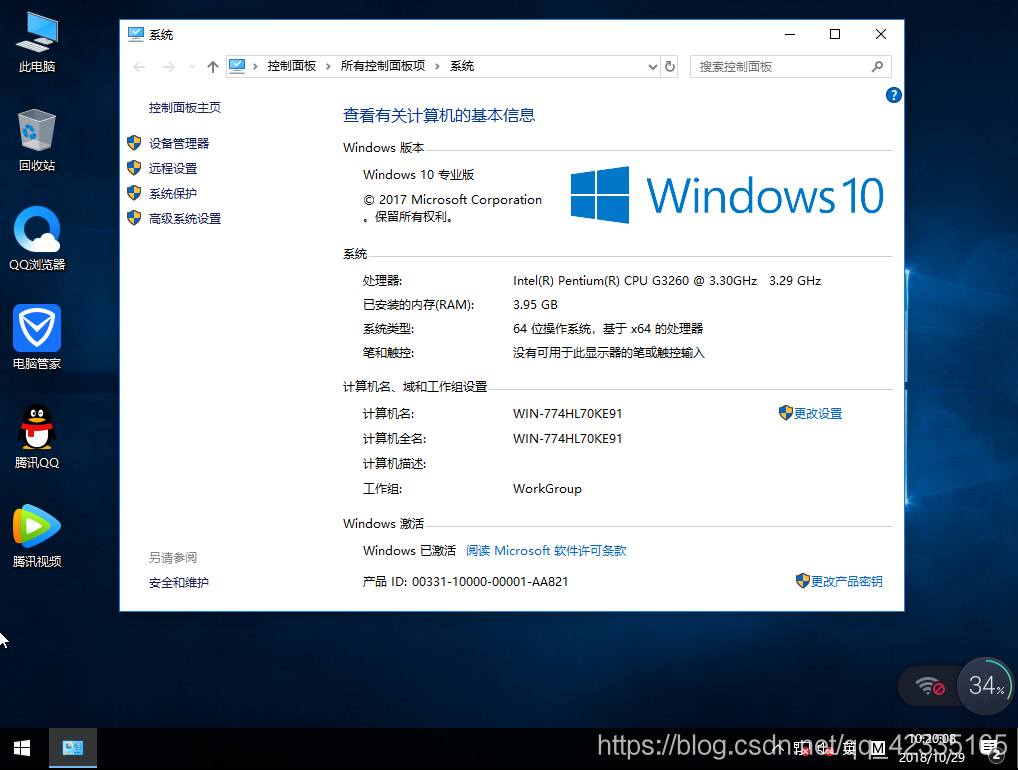Expand the chevron after 所有控制面板项 breadcrumb
The image size is (1018, 770).
point(437,66)
